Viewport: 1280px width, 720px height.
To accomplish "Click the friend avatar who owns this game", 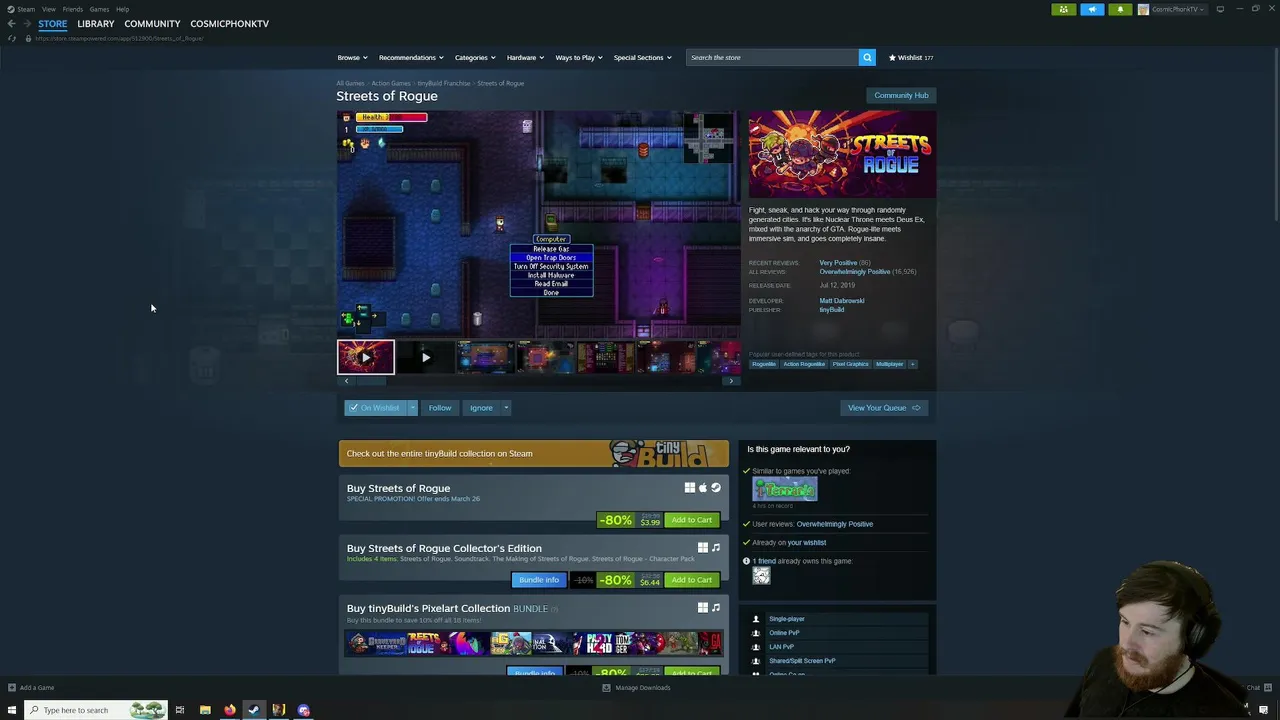I will [762, 575].
